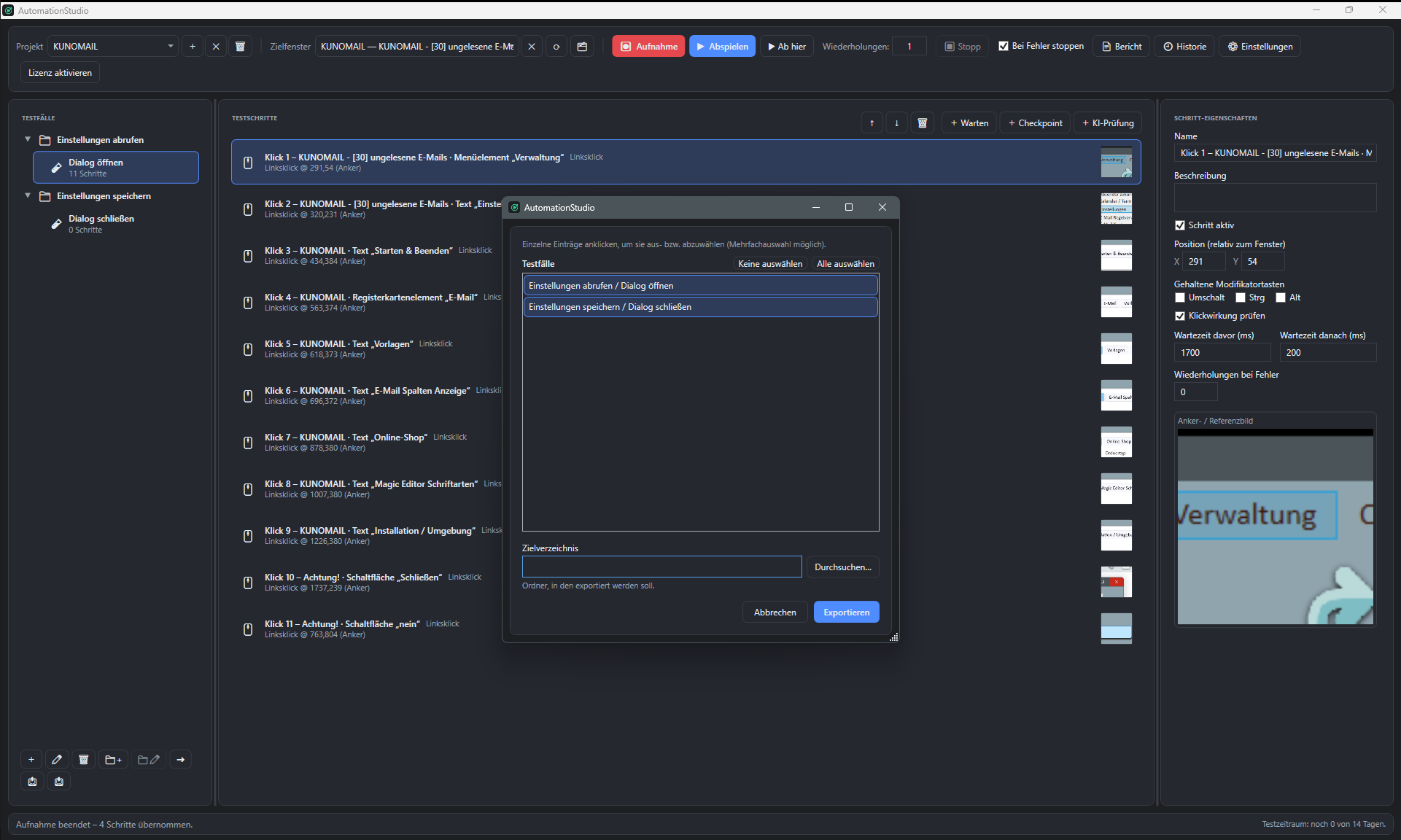Delete test case with bottom trash icon
The image size is (1401, 840).
(x=84, y=760)
